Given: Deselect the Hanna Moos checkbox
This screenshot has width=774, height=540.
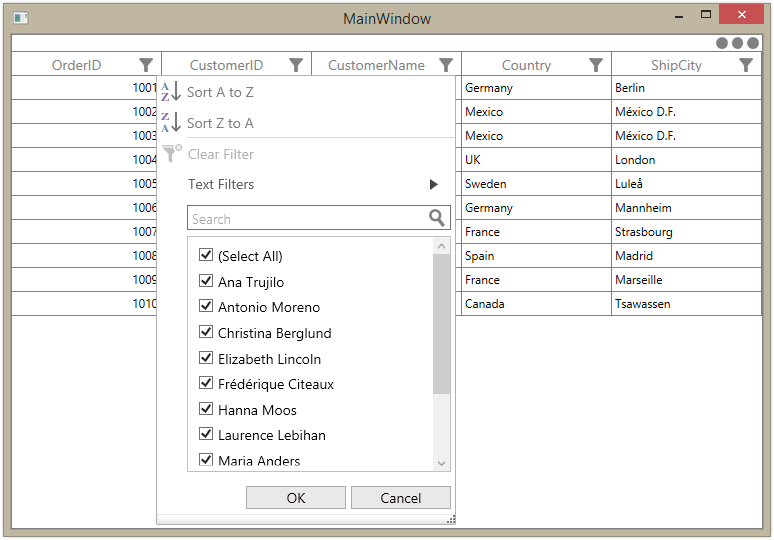Looking at the screenshot, I should 207,409.
